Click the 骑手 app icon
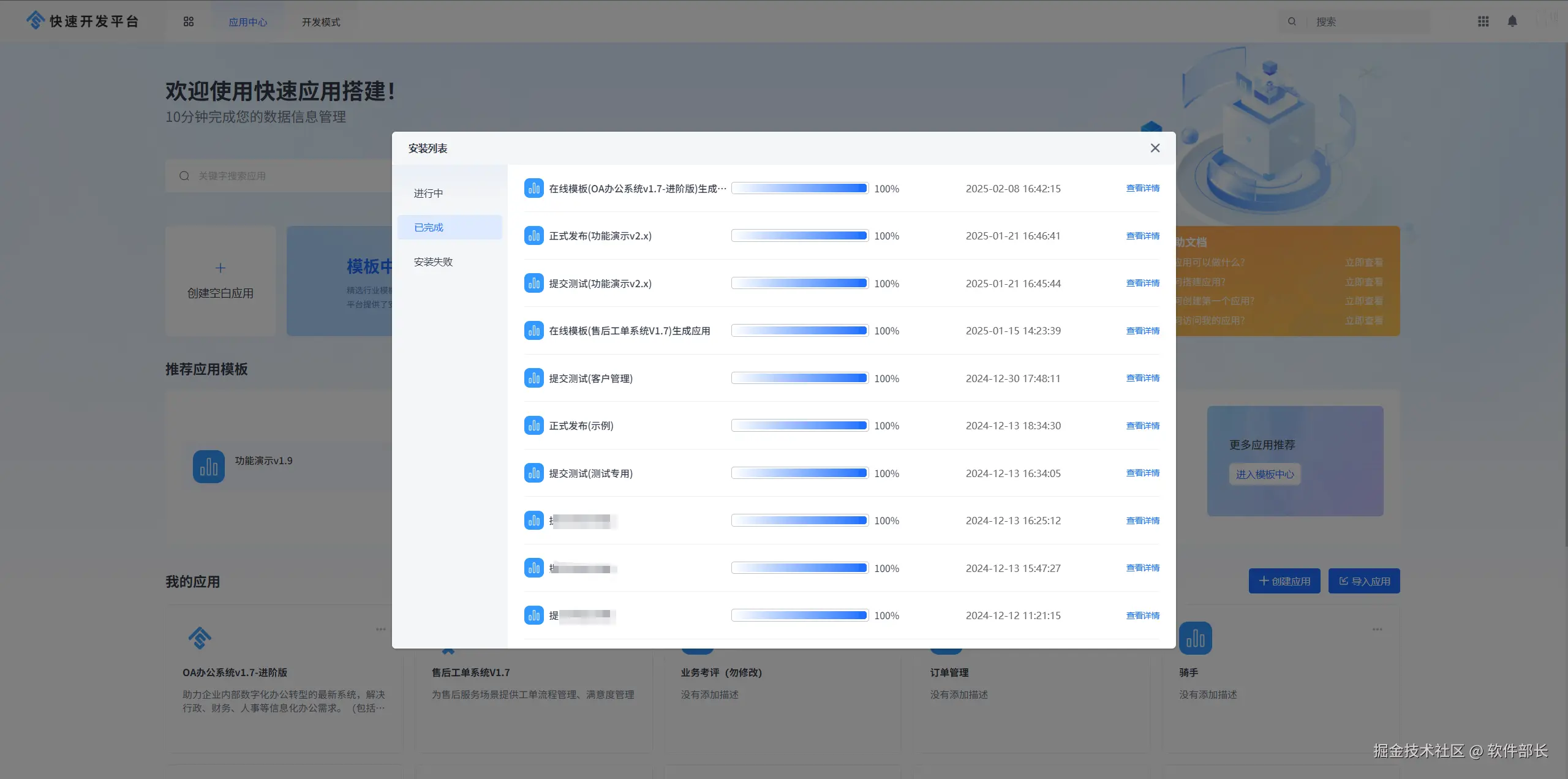Screen dimensions: 1568x779 [x=1195, y=638]
